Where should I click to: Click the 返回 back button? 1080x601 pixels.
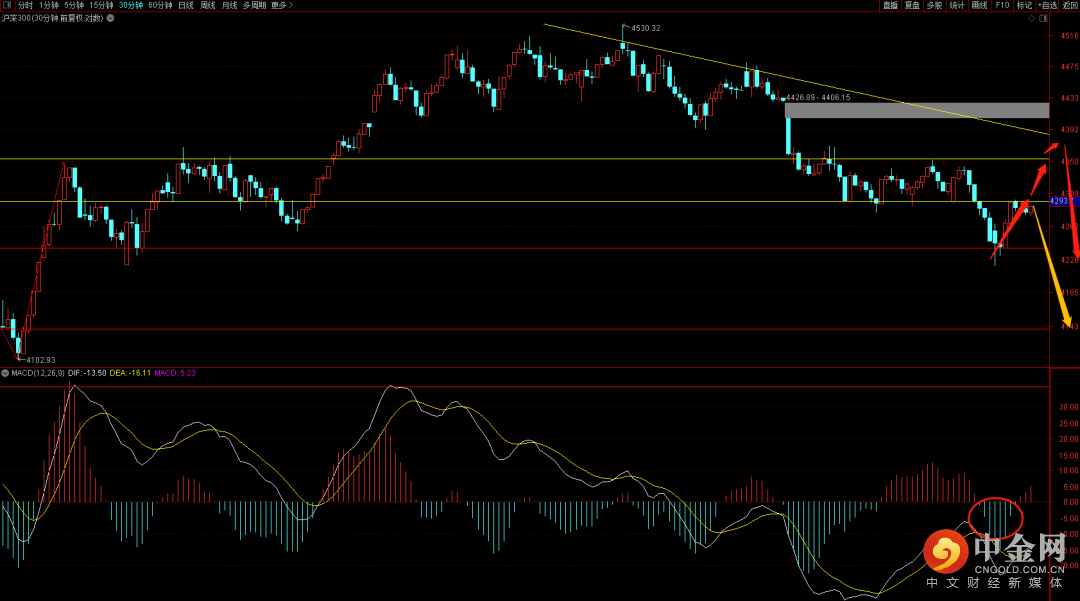pos(1070,5)
